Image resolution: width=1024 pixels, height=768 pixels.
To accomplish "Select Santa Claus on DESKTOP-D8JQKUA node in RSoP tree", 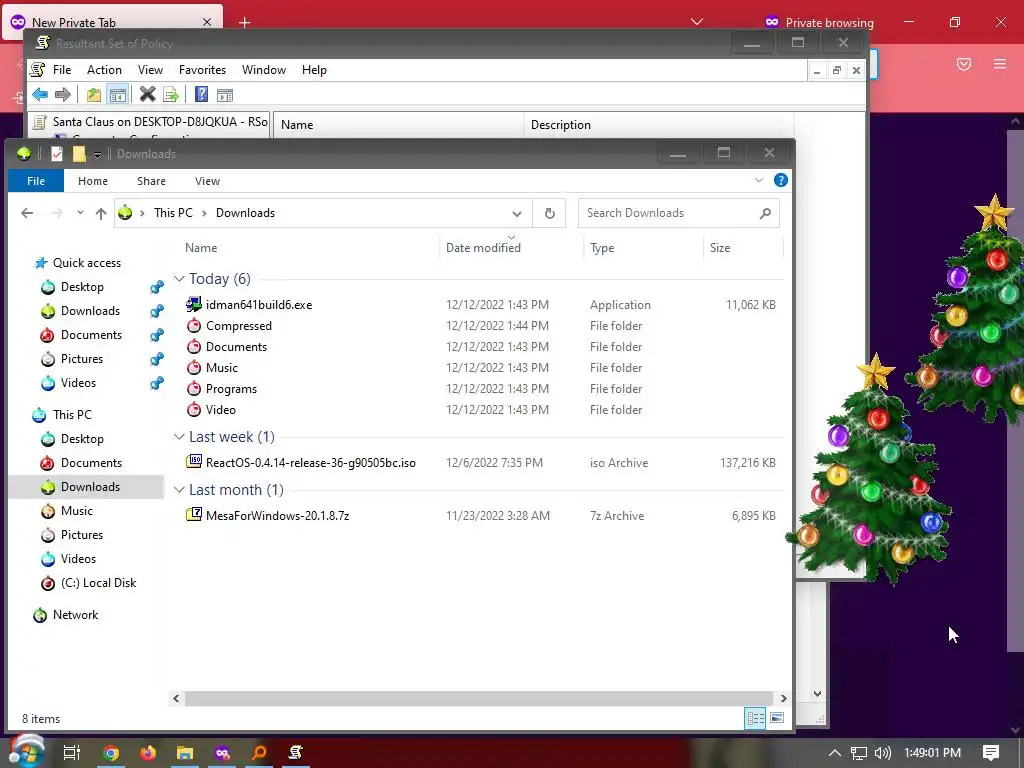I will point(160,121).
